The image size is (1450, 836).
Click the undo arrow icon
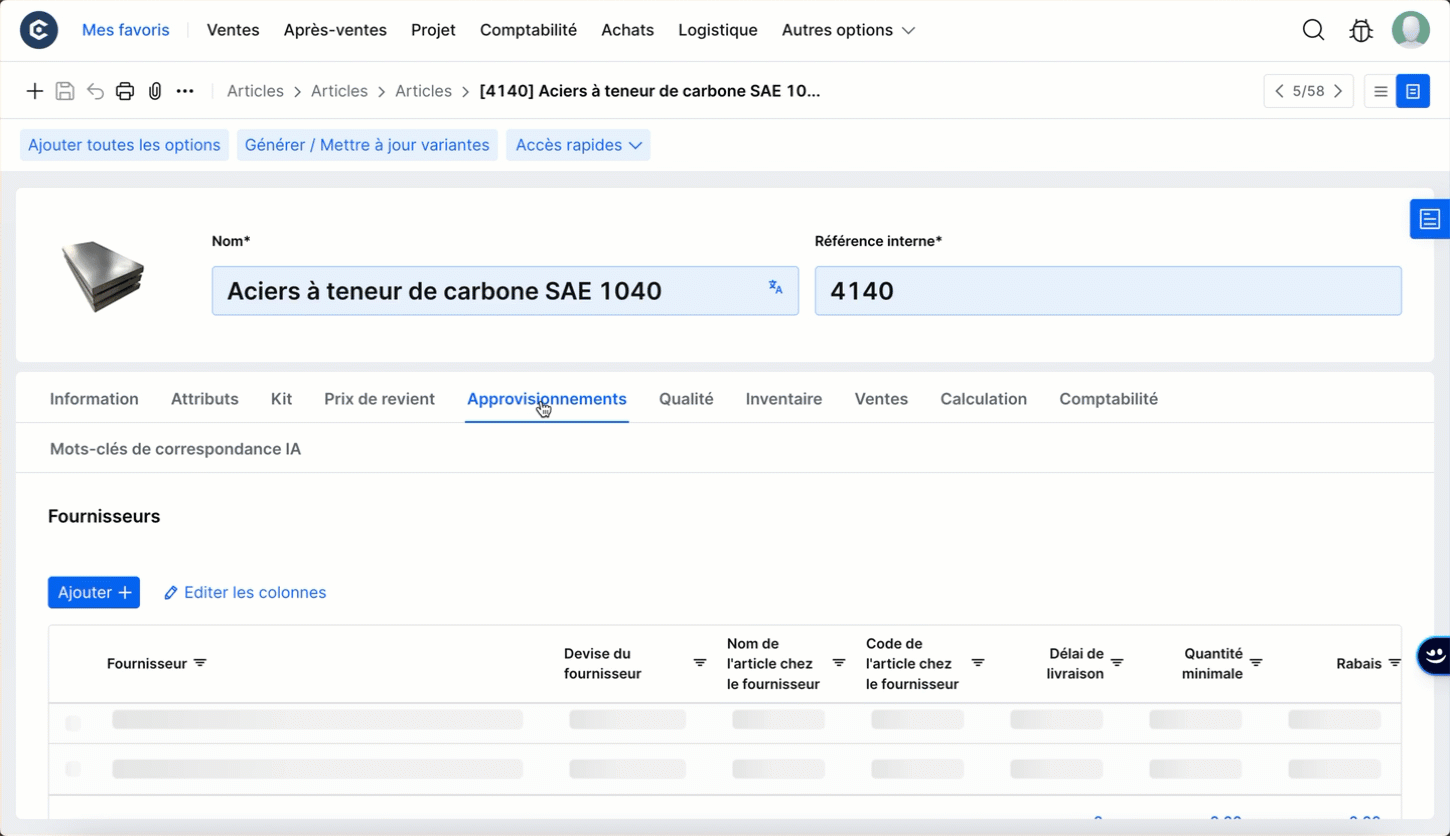coord(95,91)
